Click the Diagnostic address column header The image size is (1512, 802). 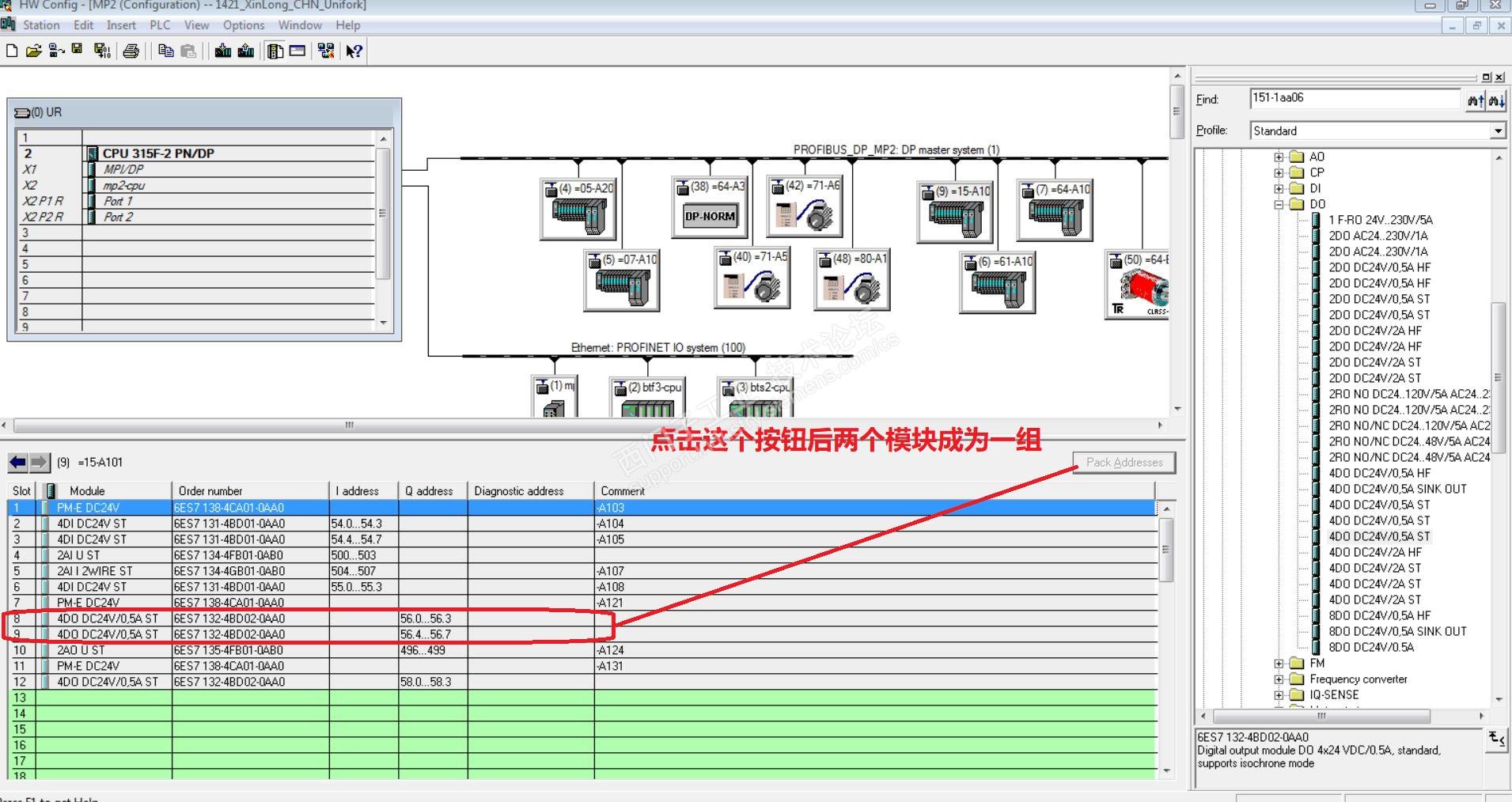(x=530, y=491)
